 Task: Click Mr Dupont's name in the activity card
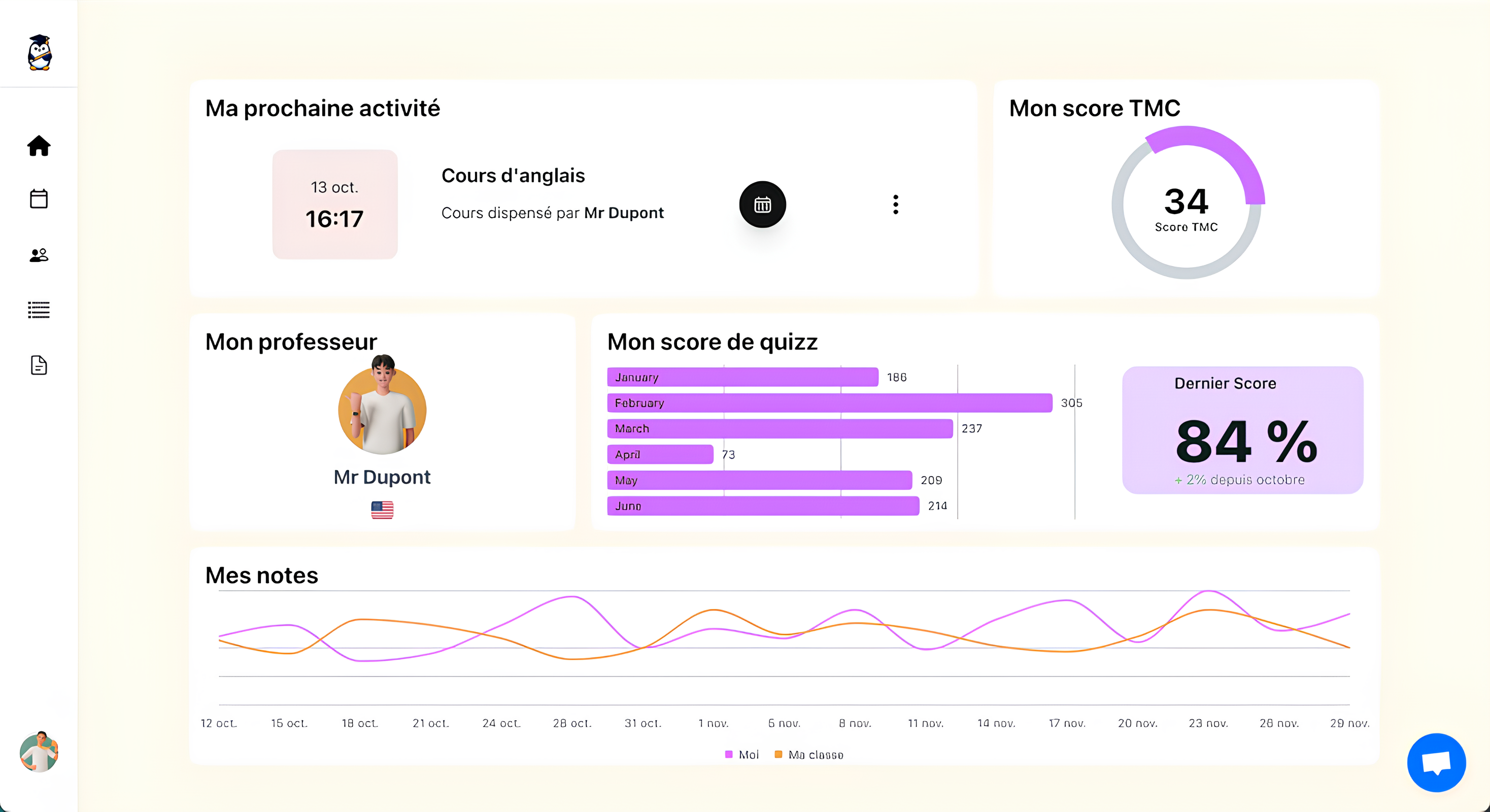tap(624, 213)
